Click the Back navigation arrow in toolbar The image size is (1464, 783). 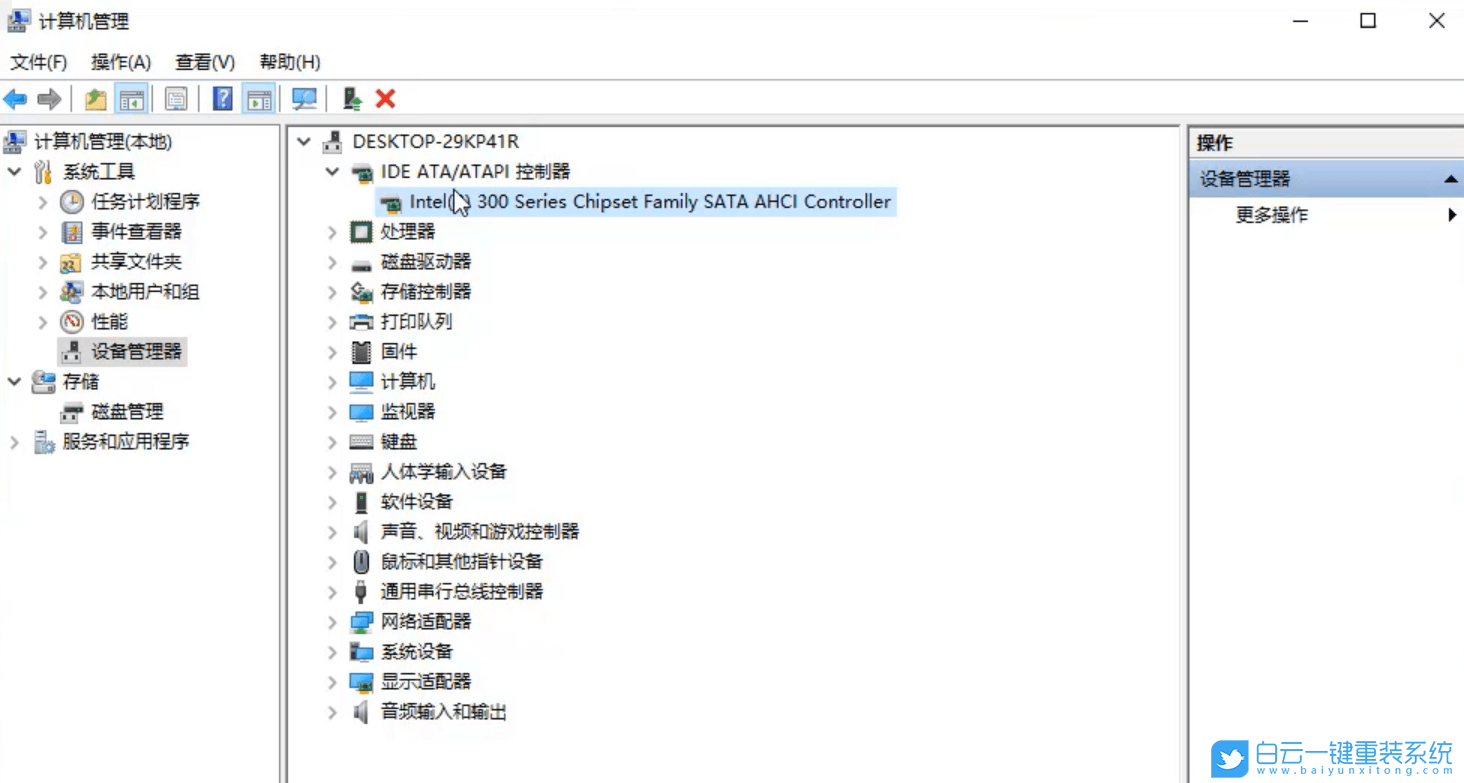coord(15,98)
